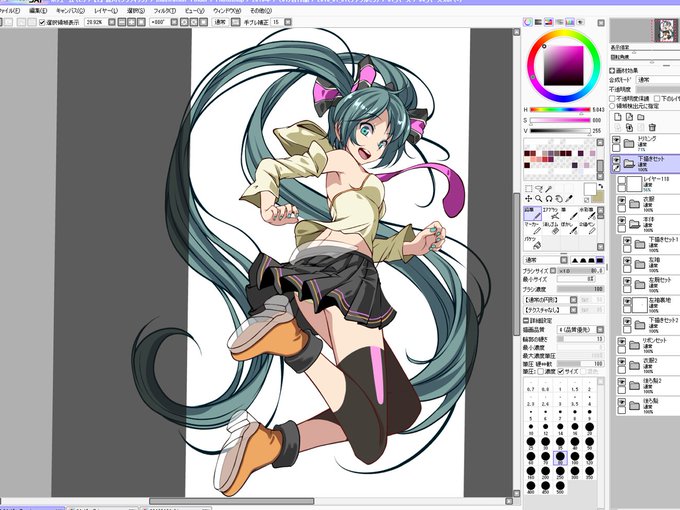Toggle the scratchpad panel icon
Screen dimensions: 680x510
point(580,22)
